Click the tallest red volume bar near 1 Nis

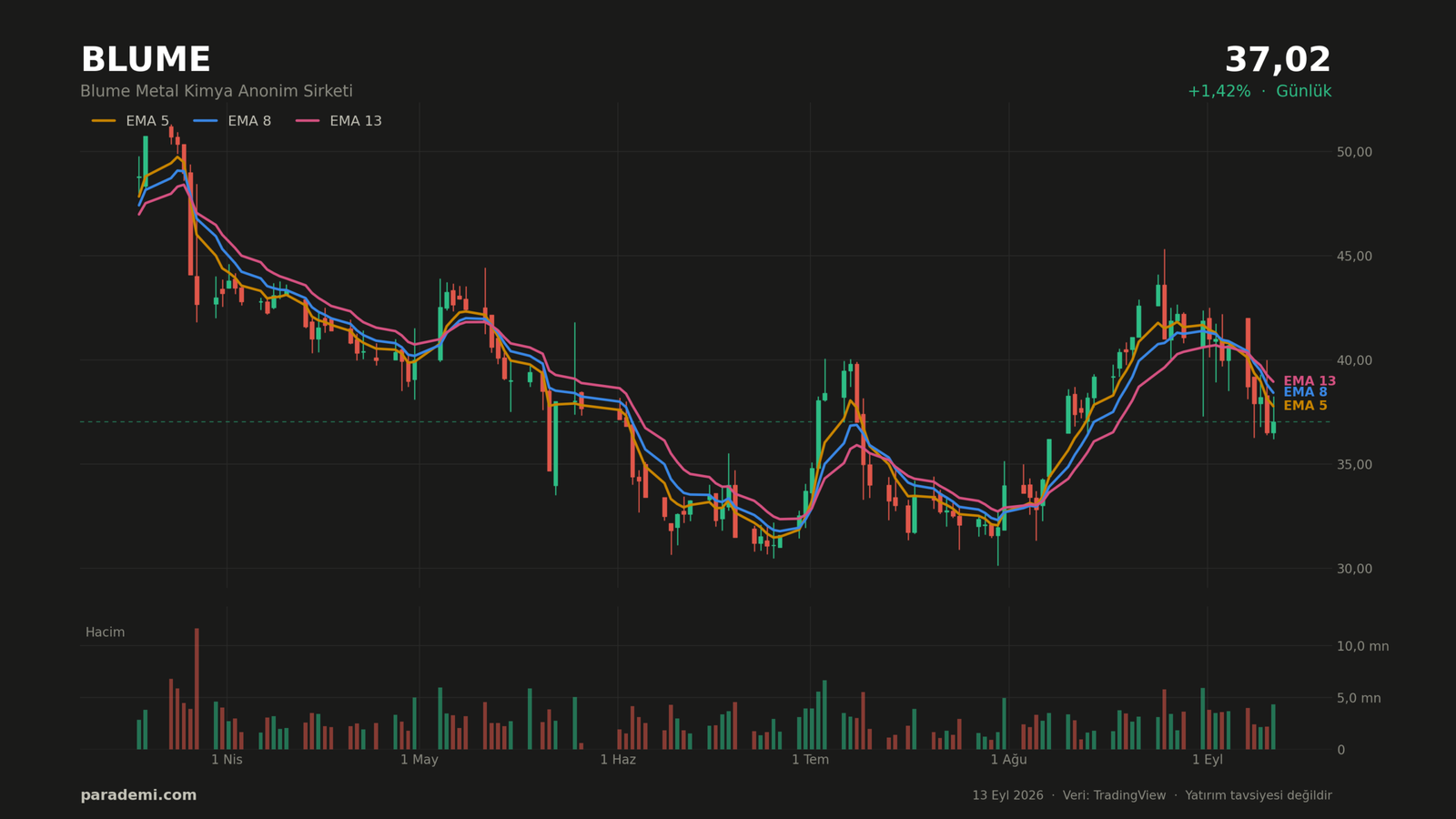pos(197,689)
